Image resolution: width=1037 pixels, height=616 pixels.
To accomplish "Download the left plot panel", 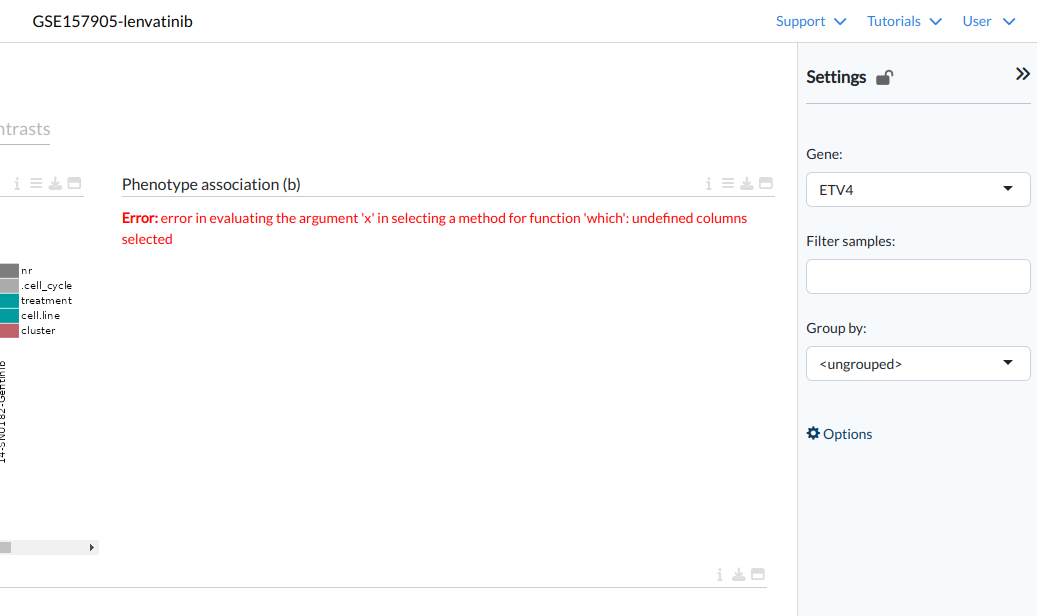I will pyautogui.click(x=55, y=183).
